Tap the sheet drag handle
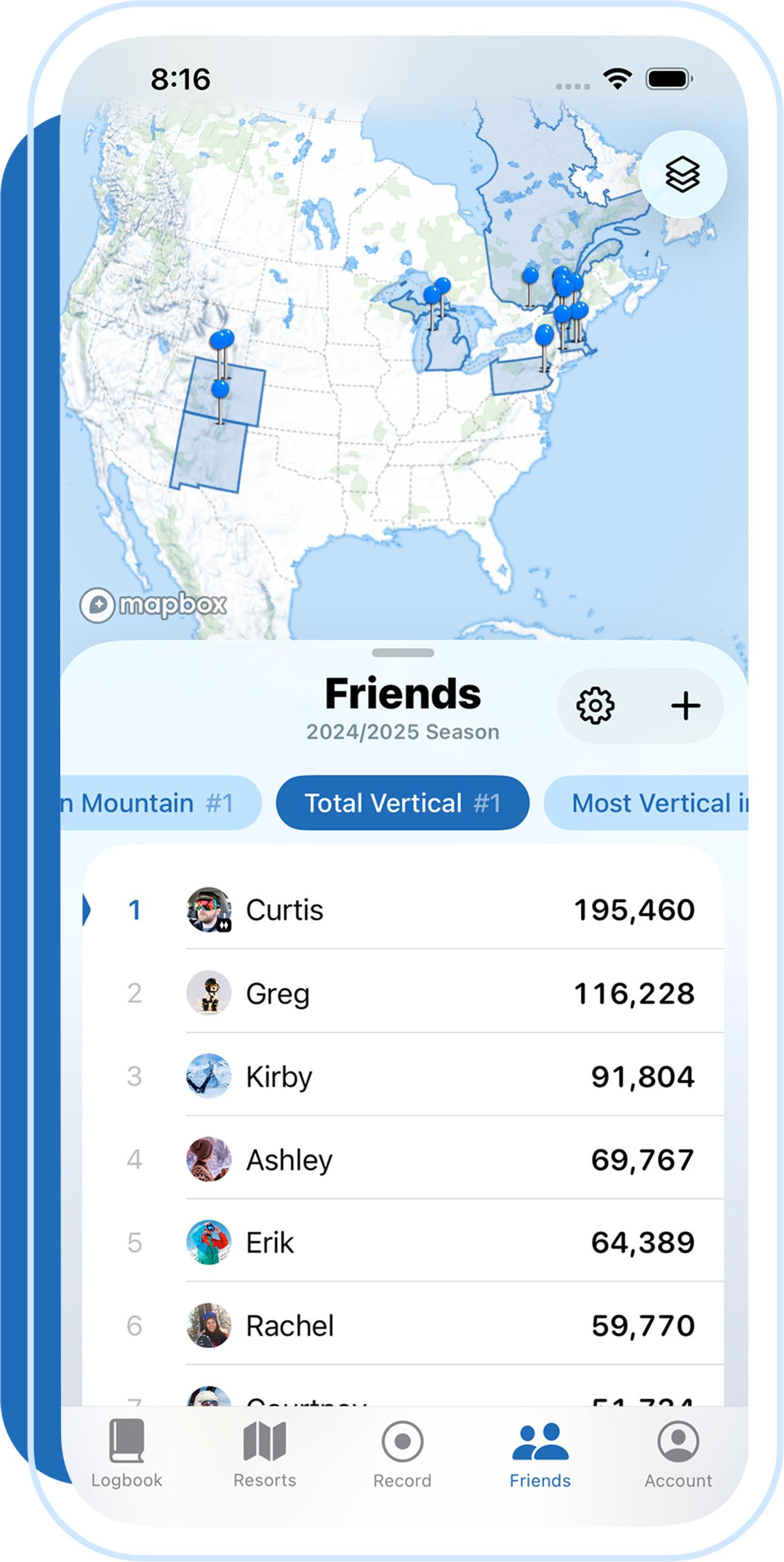This screenshot has width=784, height=1562. tap(403, 653)
